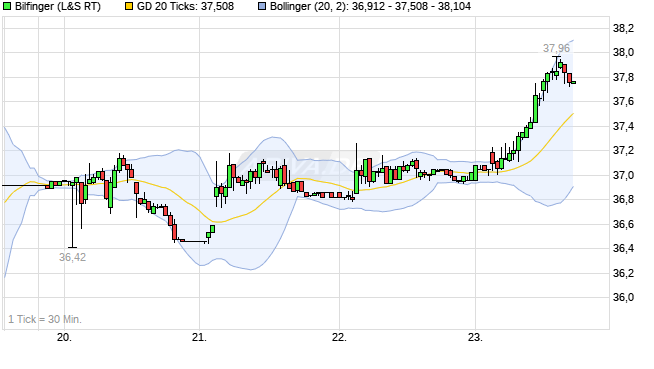This screenshot has height=369, width=654.
Task: Click the 36,0 price axis label
Action: [623, 298]
